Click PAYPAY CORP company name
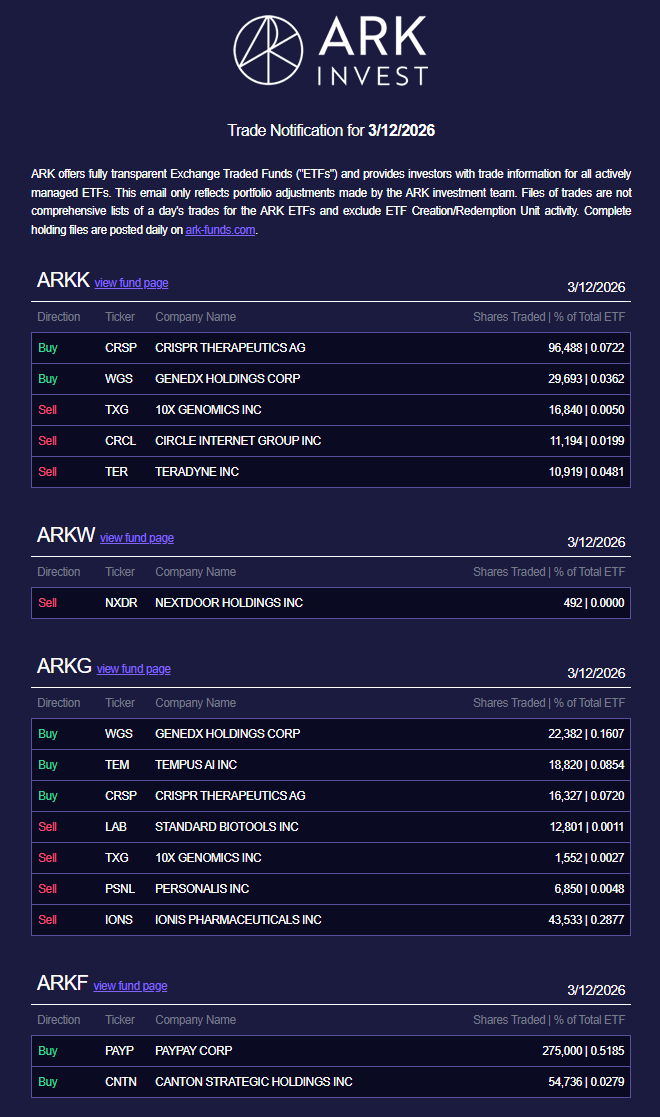Image resolution: width=660 pixels, height=1117 pixels. point(194,1051)
